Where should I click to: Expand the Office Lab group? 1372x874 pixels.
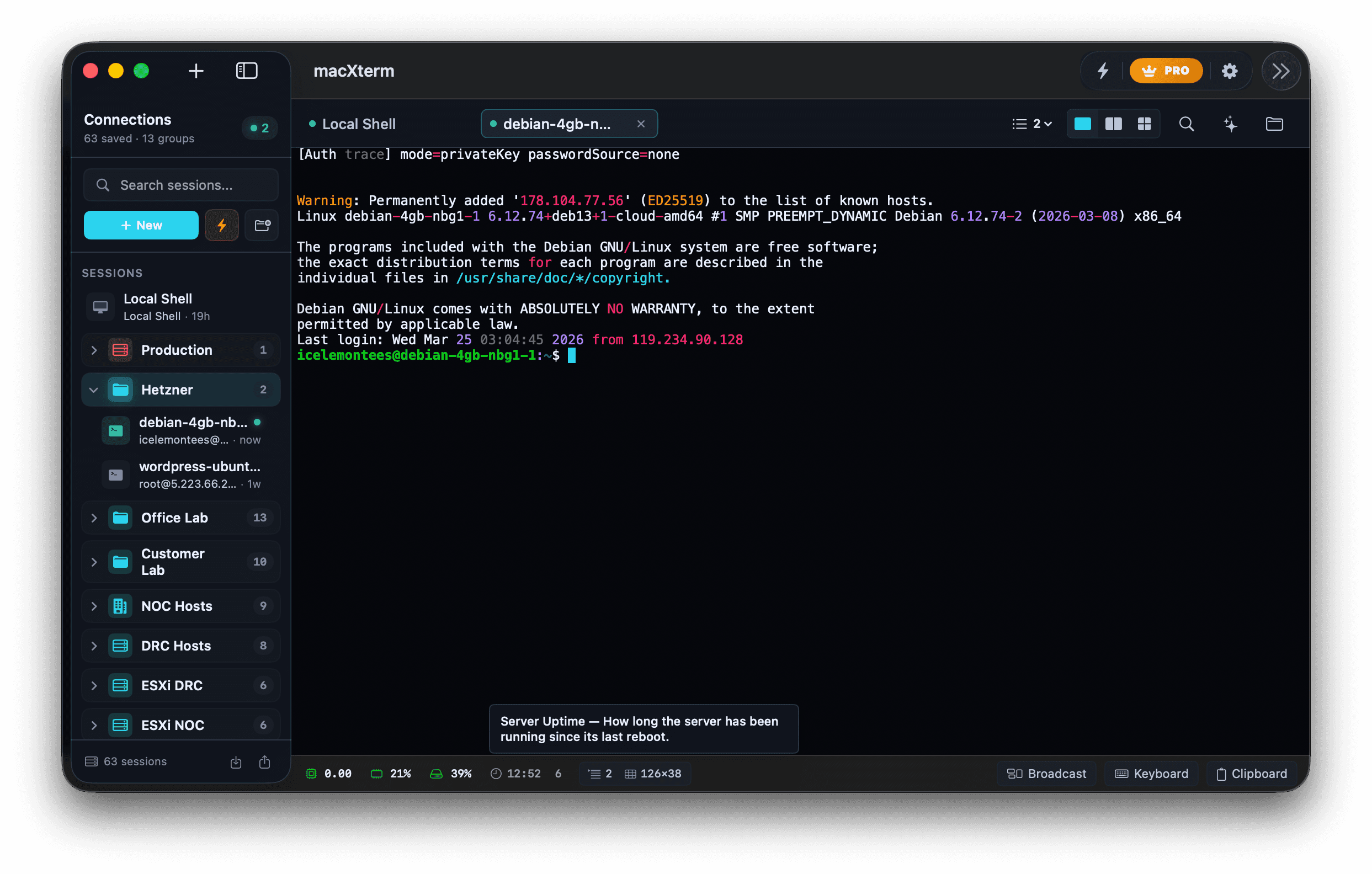(180, 518)
